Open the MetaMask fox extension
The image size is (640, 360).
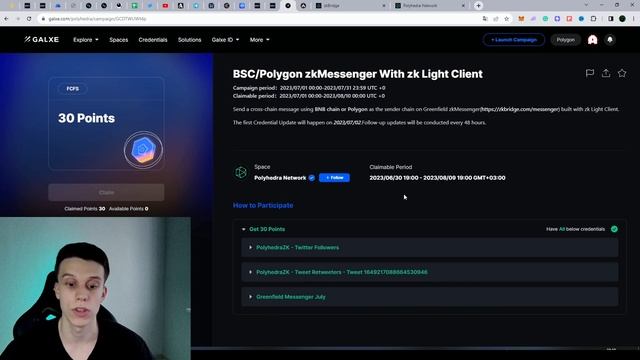click(x=521, y=19)
